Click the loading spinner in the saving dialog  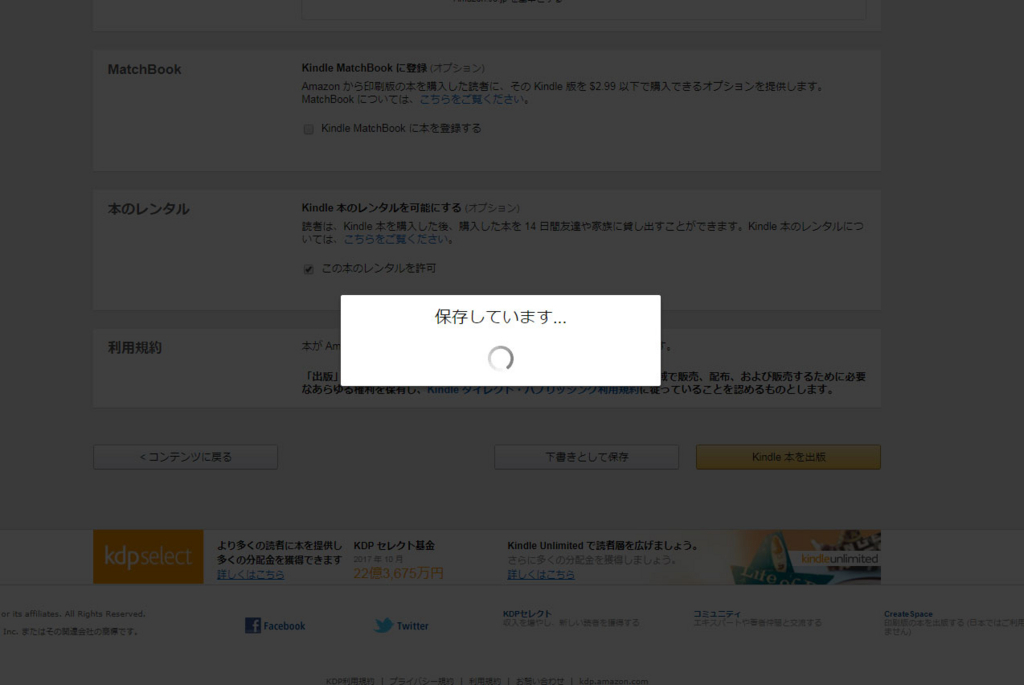(x=501, y=358)
